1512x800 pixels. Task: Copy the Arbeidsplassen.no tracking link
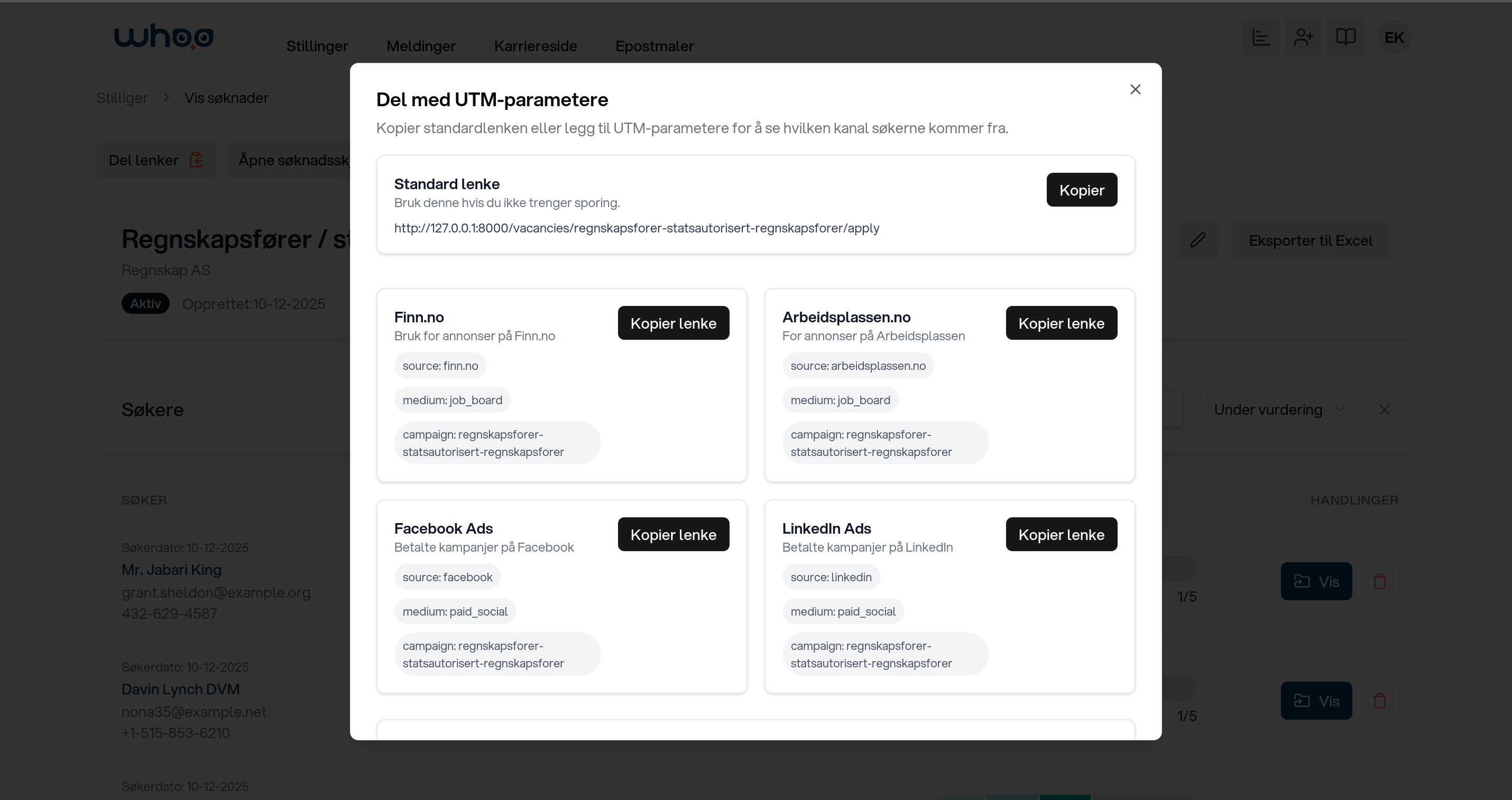[1061, 323]
